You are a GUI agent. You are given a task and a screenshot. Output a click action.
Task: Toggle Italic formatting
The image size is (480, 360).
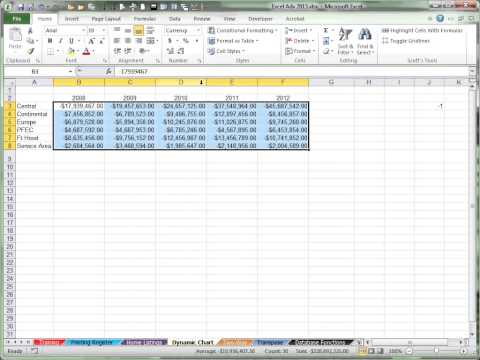tap(60, 41)
